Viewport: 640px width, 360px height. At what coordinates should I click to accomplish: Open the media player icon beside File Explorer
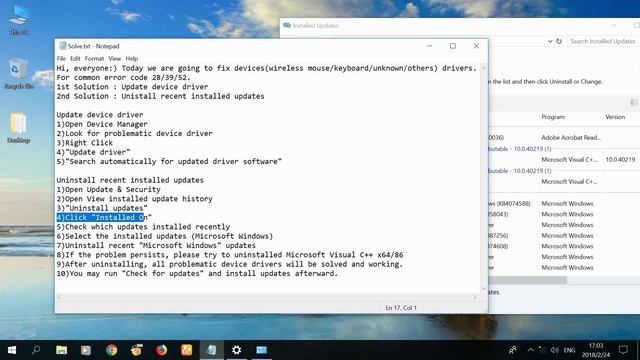pyautogui.click(x=86, y=350)
